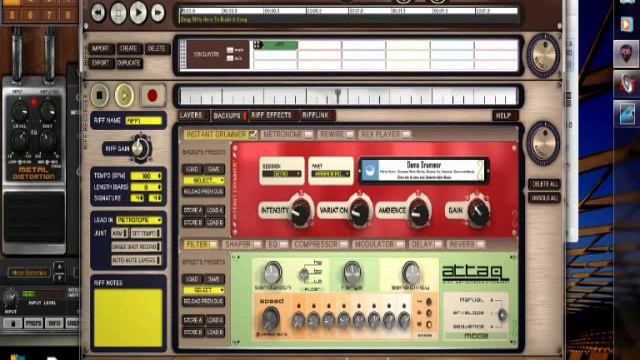Toggle the Filter effect checkbox

pyautogui.click(x=213, y=244)
